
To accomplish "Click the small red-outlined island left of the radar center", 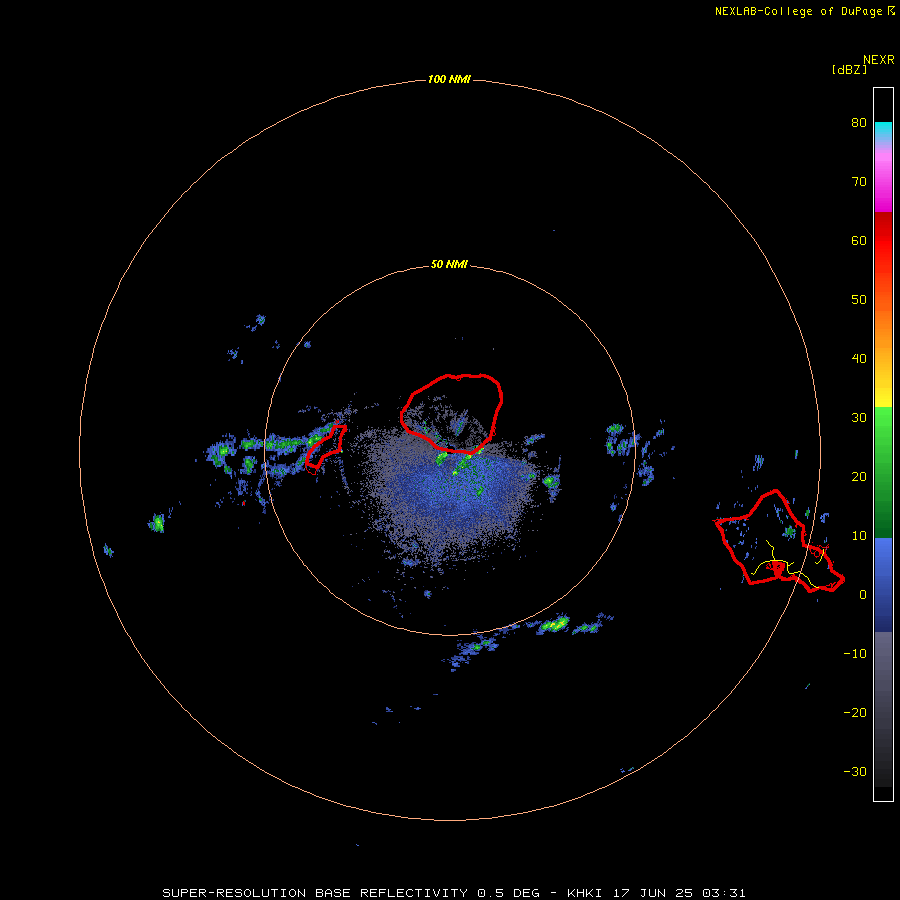I will (x=325, y=447).
